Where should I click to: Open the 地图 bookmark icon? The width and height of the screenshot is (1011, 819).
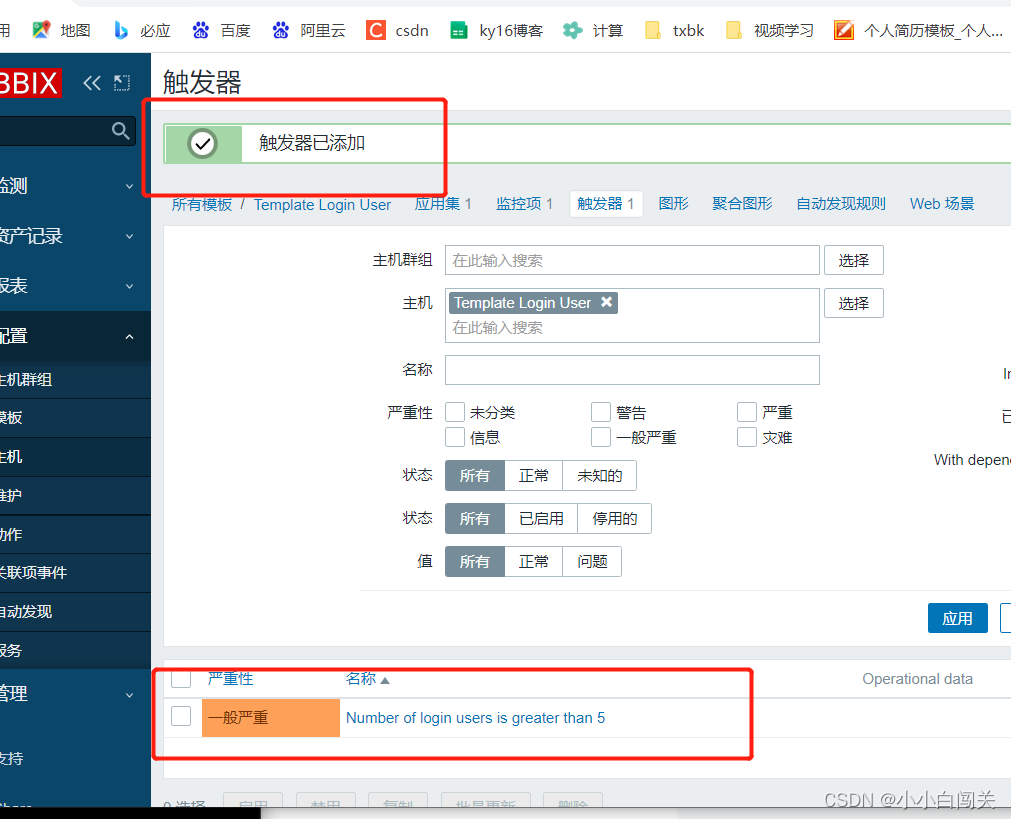(41, 30)
